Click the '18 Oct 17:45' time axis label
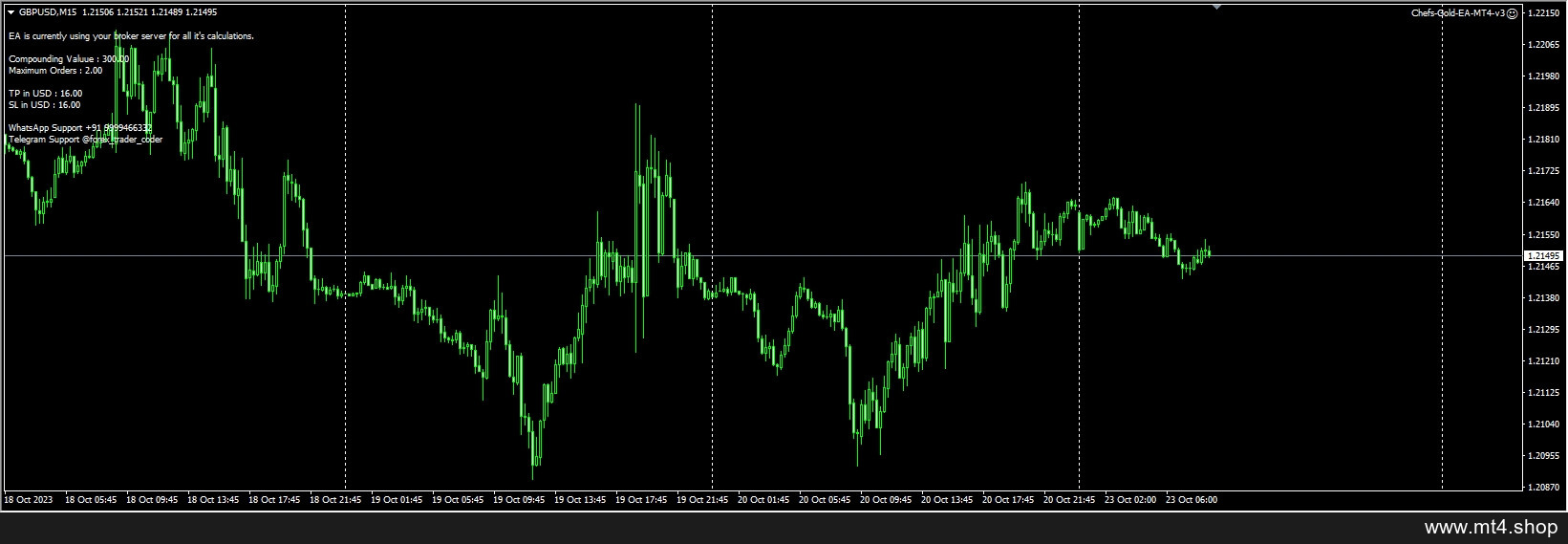Image resolution: width=1568 pixels, height=544 pixels. point(274,499)
